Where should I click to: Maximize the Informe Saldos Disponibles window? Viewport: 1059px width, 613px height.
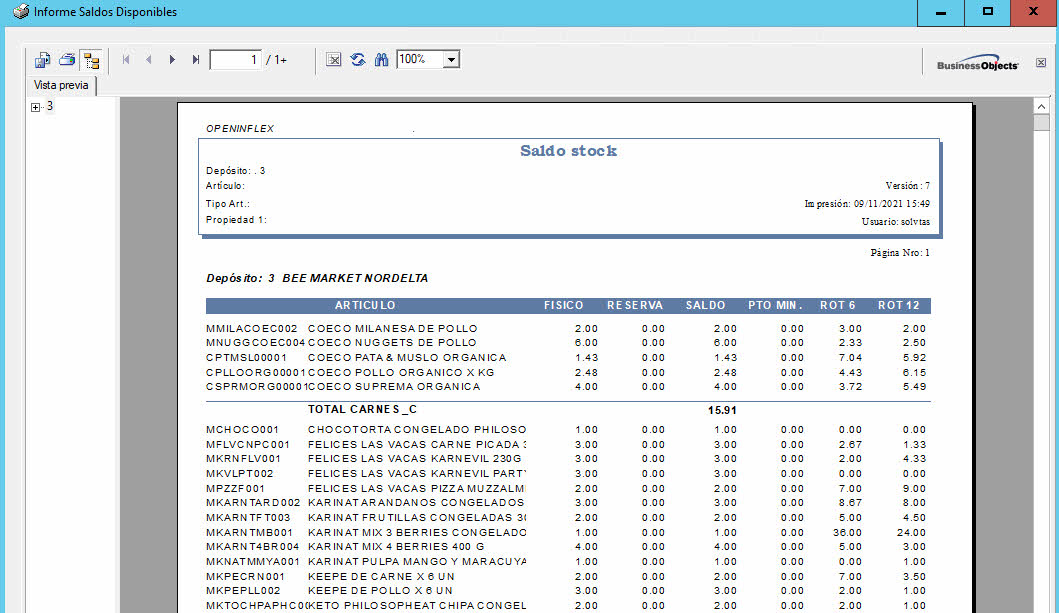tap(987, 12)
